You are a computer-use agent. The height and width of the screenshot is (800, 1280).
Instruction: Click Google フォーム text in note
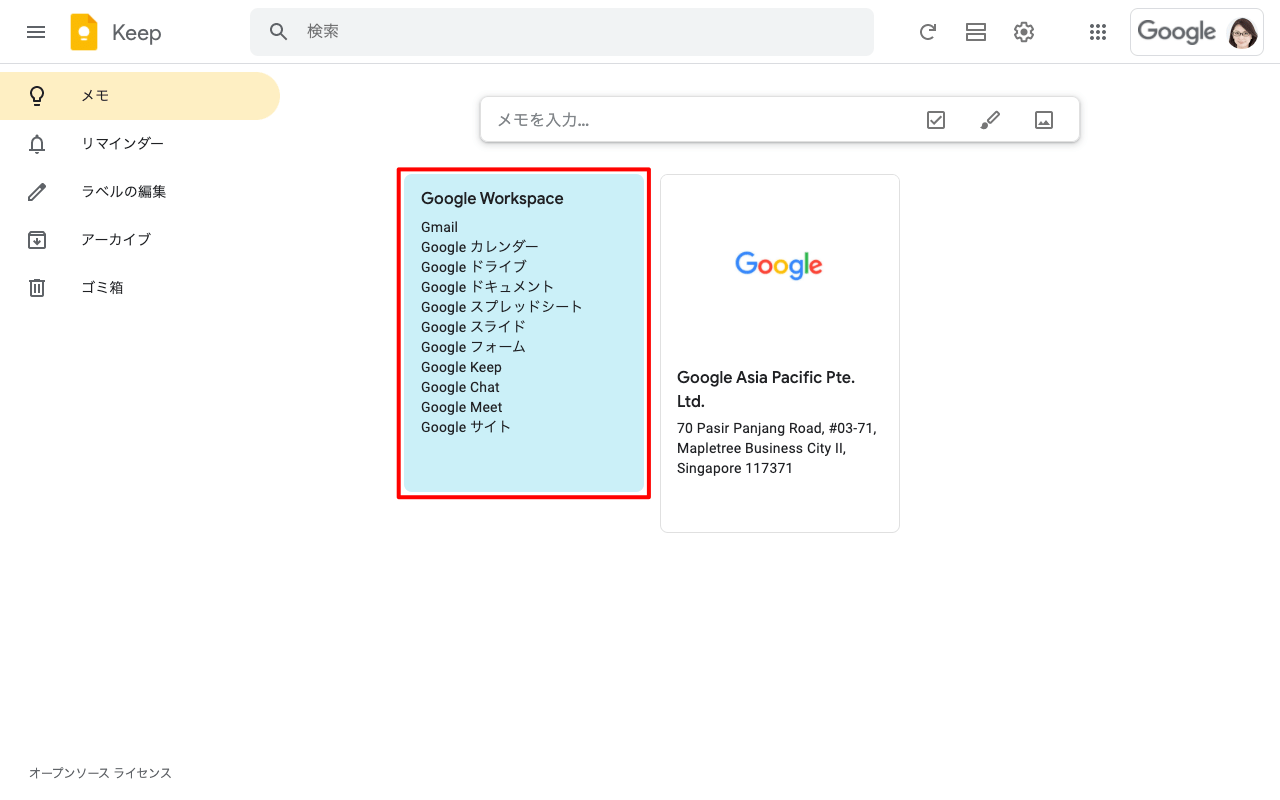pos(473,347)
